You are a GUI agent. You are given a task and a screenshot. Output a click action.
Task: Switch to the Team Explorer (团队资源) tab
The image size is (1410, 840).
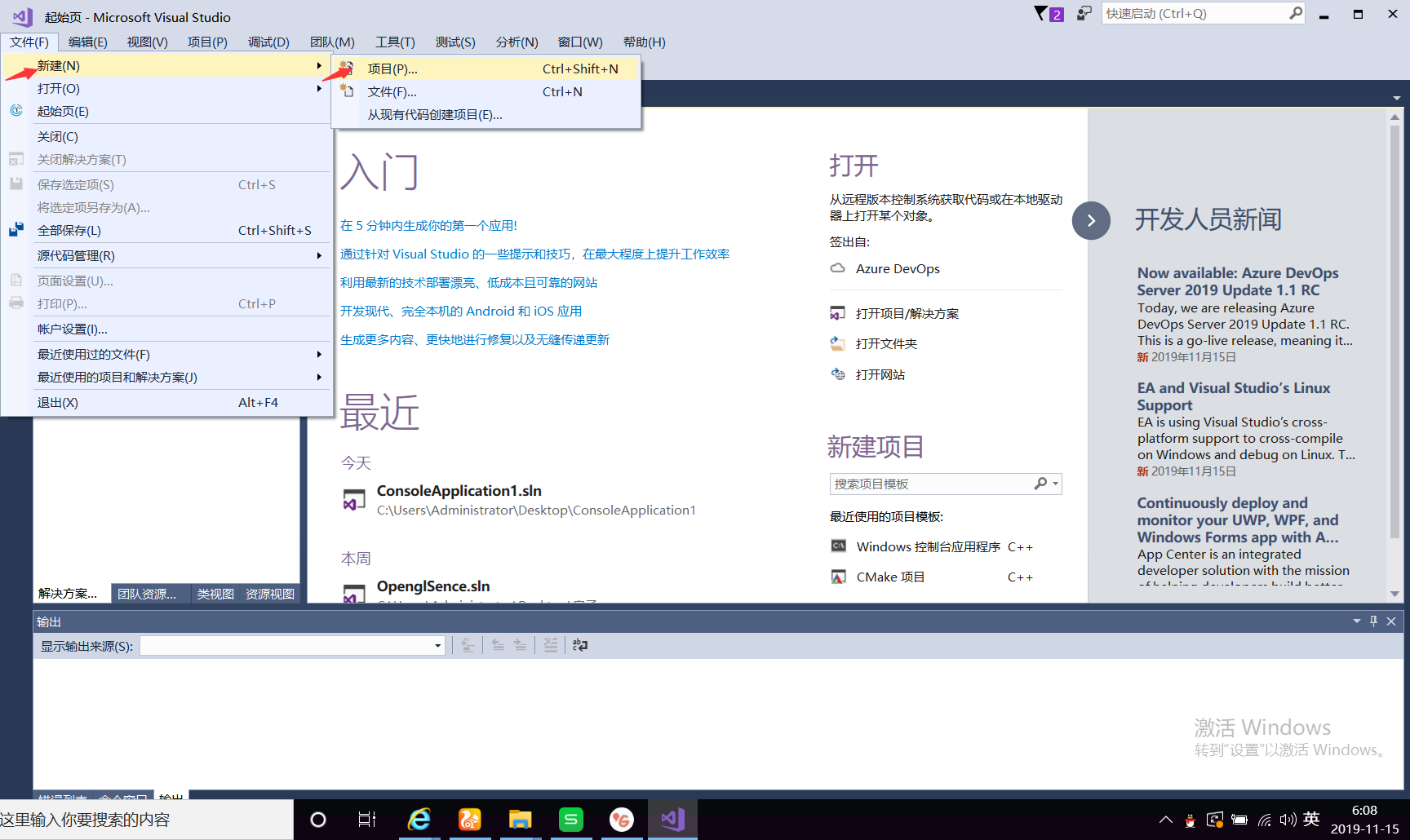(x=147, y=594)
